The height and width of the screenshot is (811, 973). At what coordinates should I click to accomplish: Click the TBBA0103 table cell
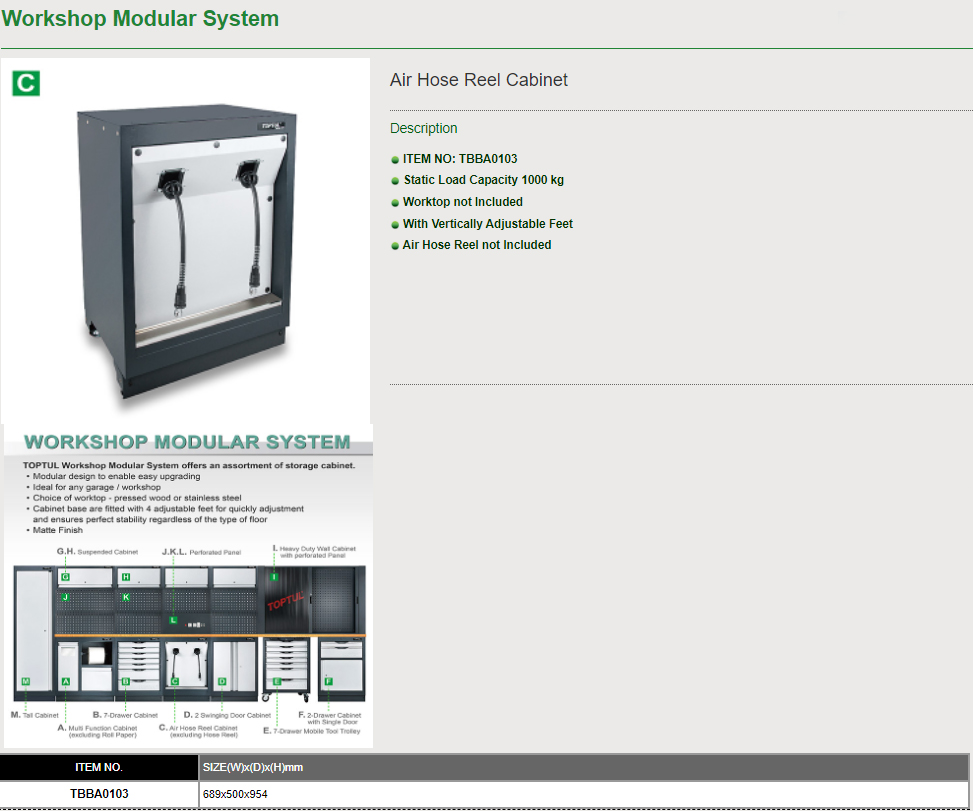(99, 794)
